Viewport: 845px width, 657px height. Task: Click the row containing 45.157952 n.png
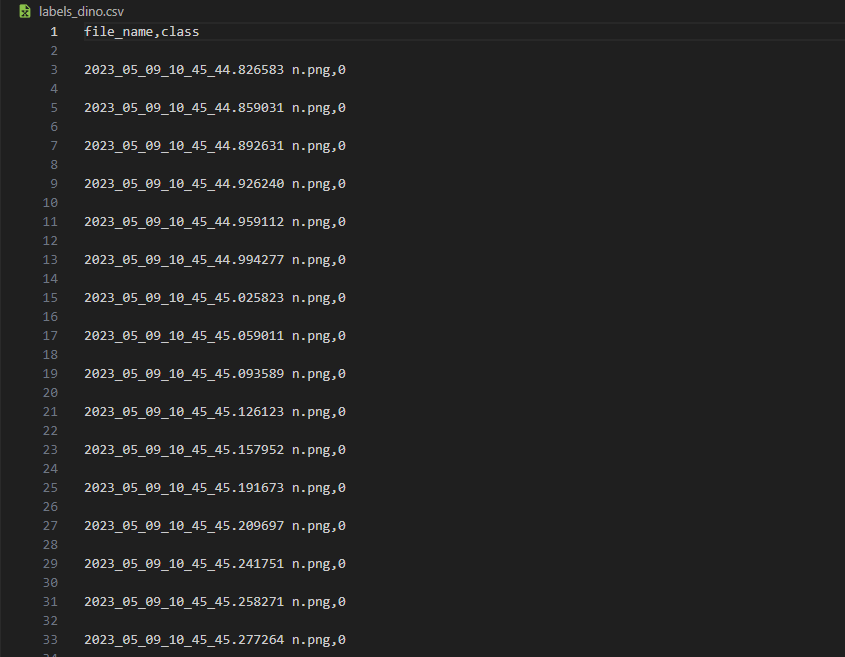pos(215,450)
